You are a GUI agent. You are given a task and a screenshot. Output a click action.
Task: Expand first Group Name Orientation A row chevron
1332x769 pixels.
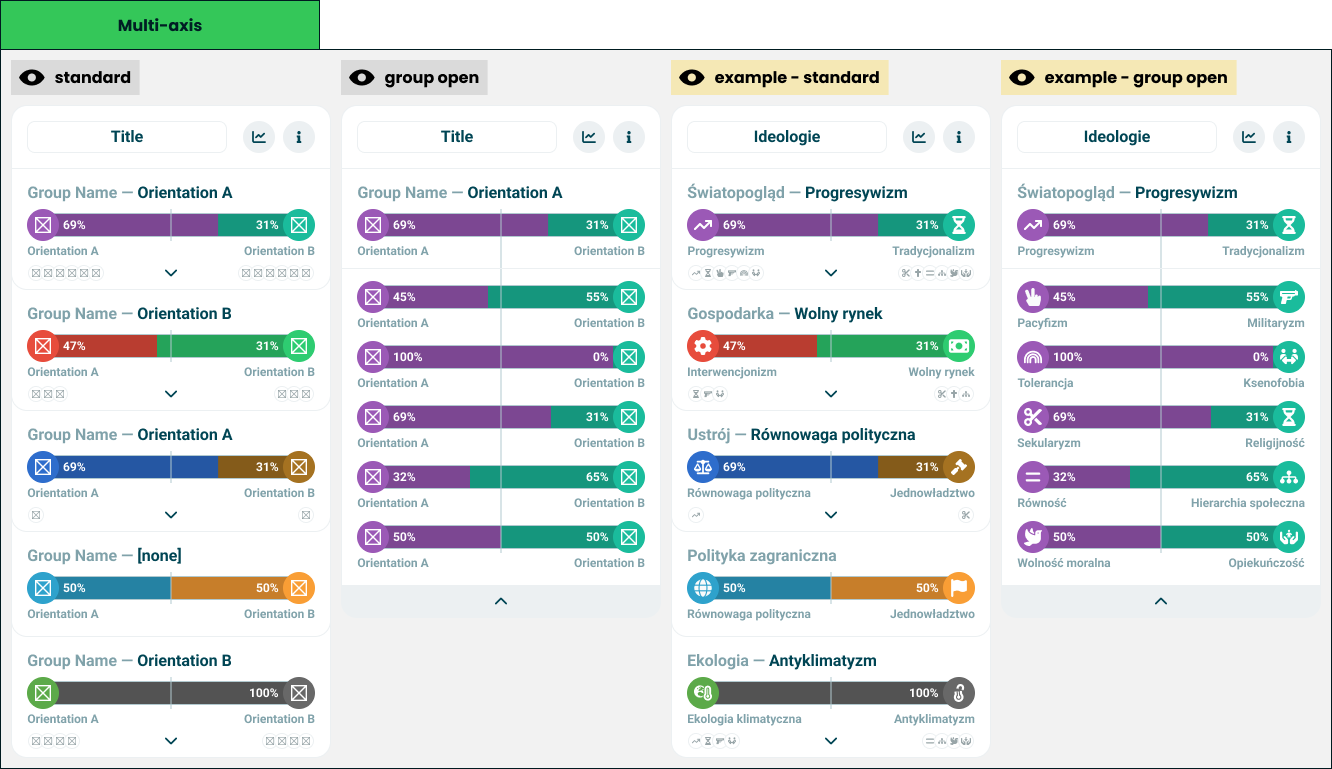point(171,272)
